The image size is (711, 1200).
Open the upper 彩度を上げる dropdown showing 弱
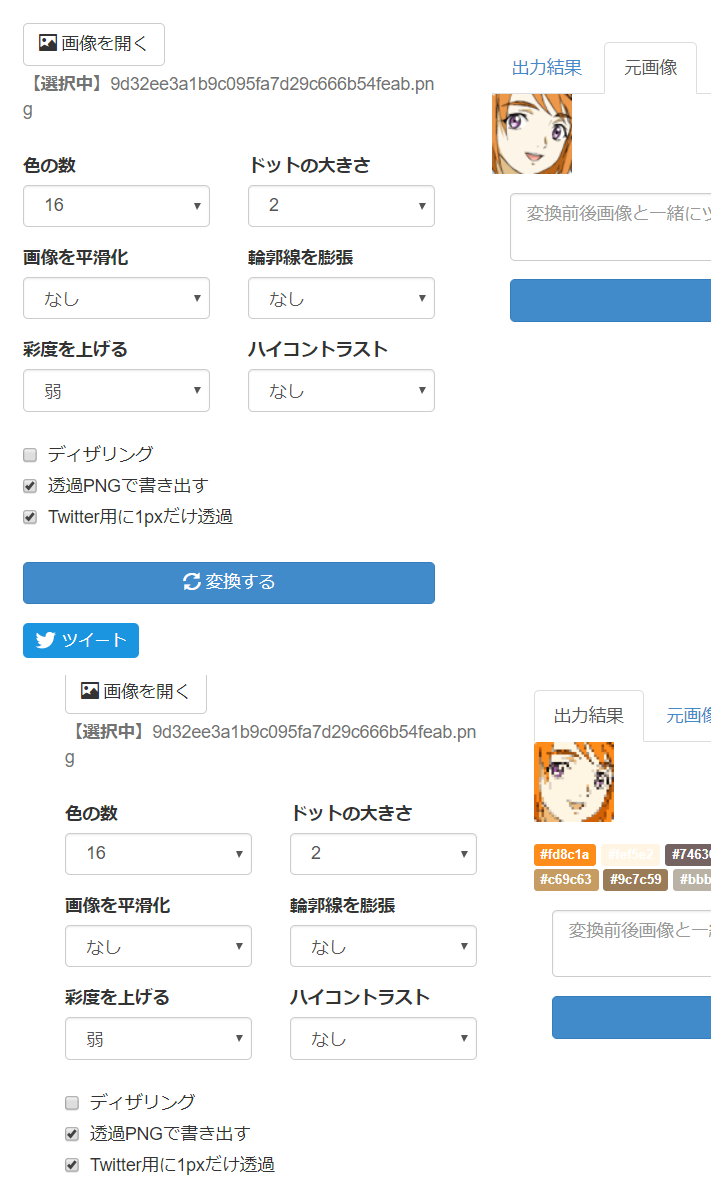[x=116, y=390]
